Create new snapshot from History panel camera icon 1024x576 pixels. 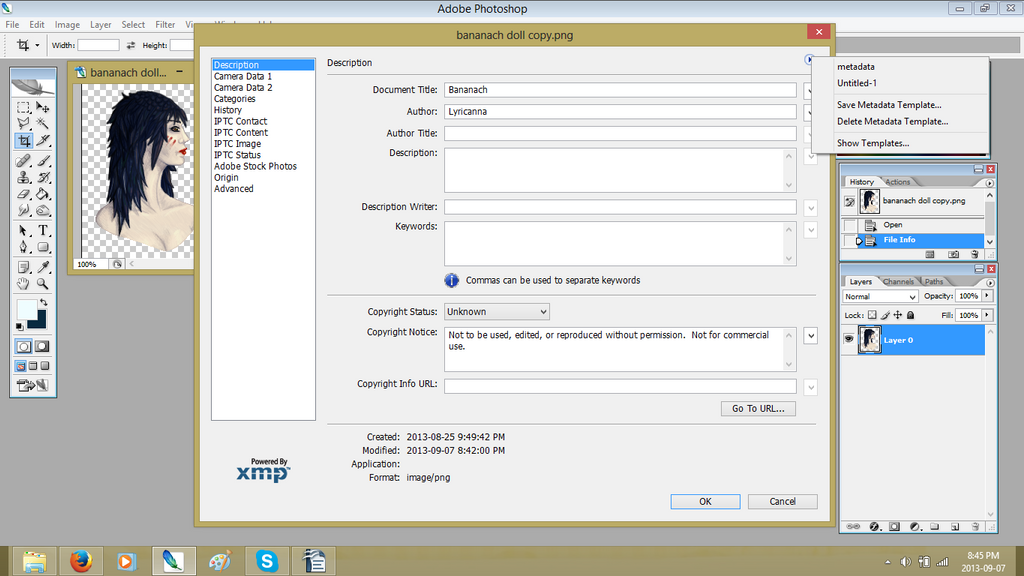point(953,254)
